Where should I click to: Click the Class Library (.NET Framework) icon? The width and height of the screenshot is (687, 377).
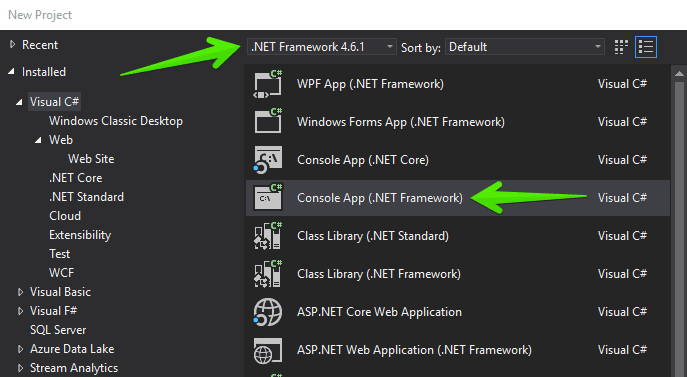pyautogui.click(x=268, y=274)
